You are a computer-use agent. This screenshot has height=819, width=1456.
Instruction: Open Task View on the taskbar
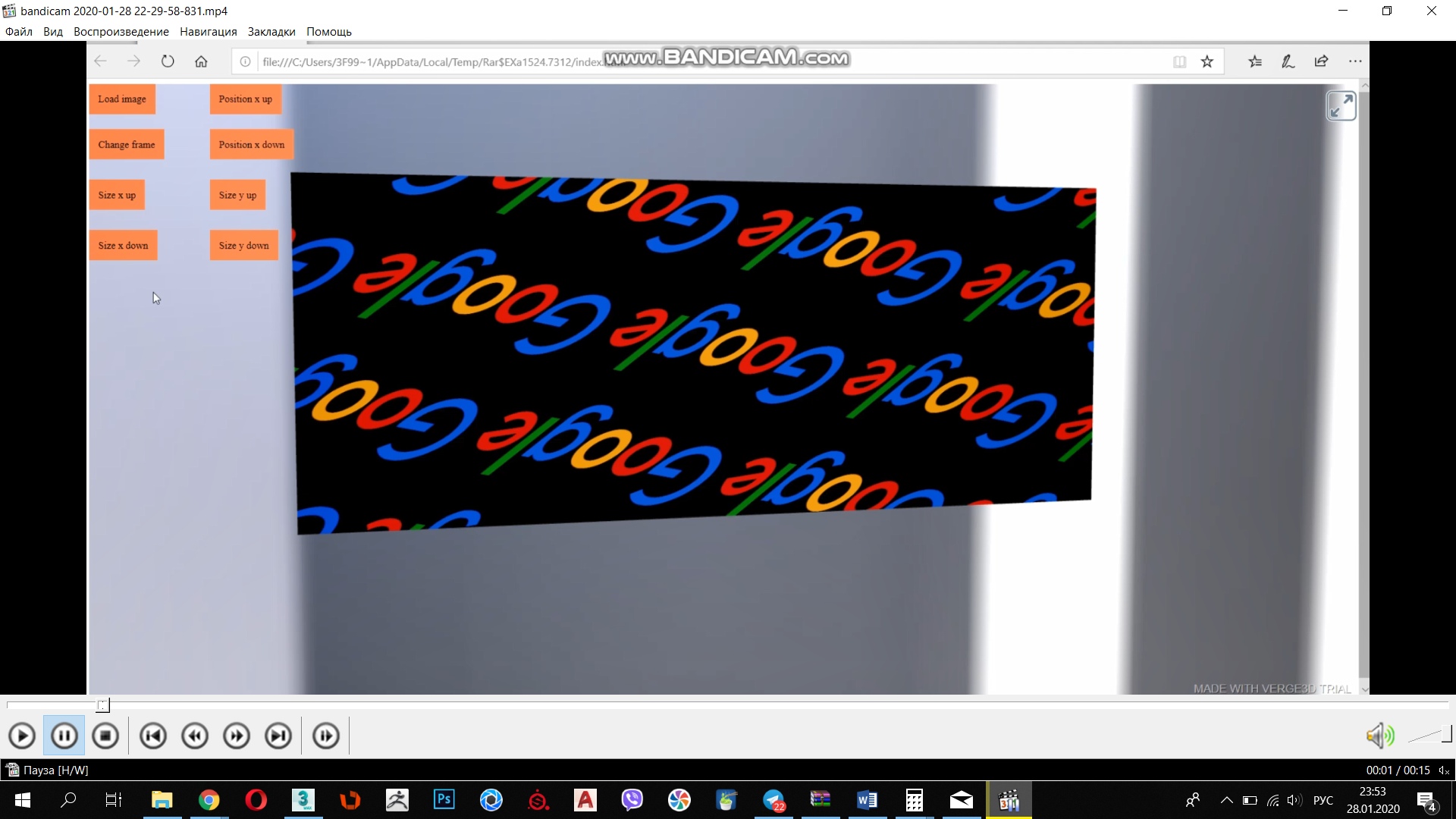(x=114, y=800)
